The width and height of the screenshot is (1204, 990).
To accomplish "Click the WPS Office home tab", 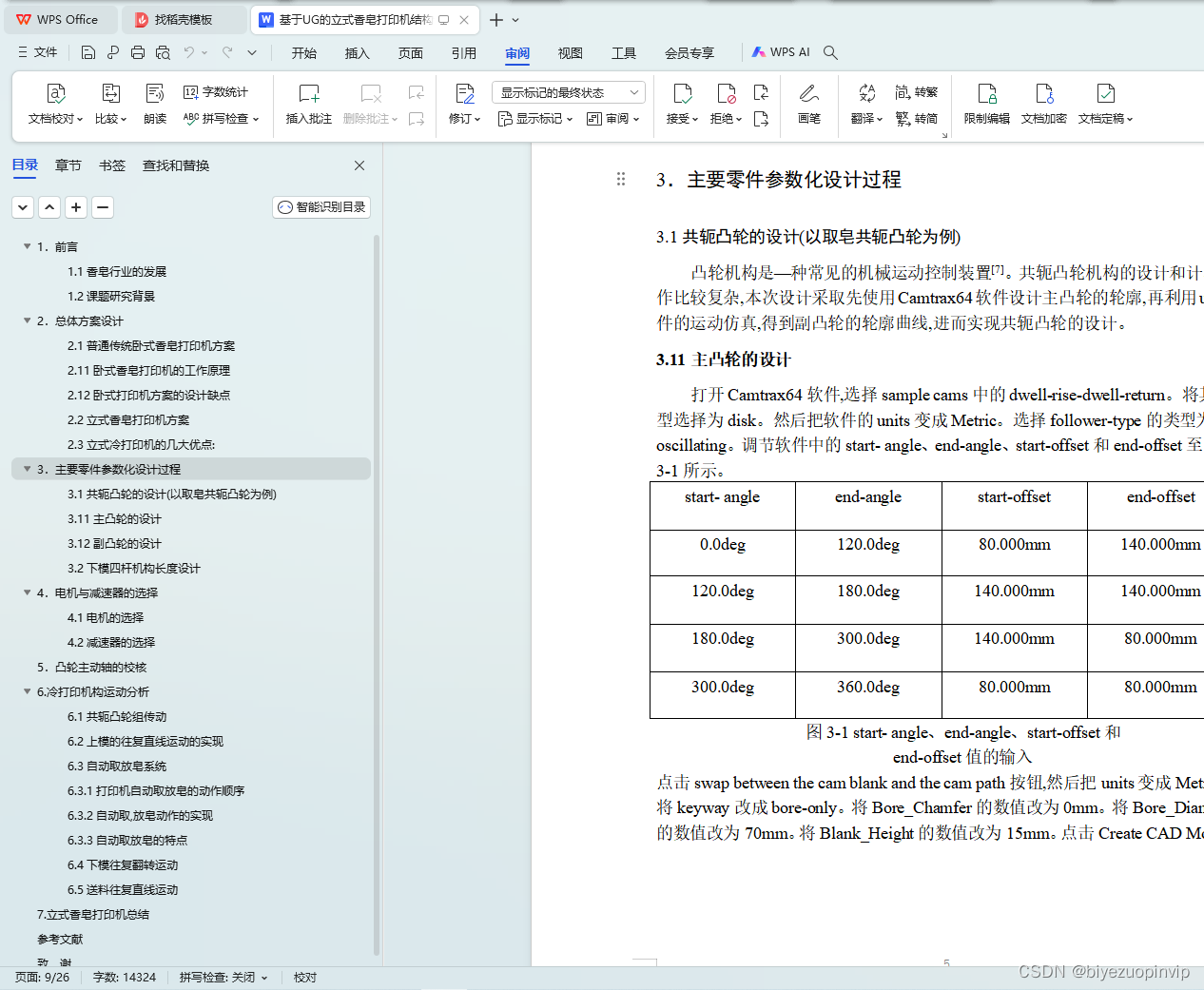I will [59, 19].
